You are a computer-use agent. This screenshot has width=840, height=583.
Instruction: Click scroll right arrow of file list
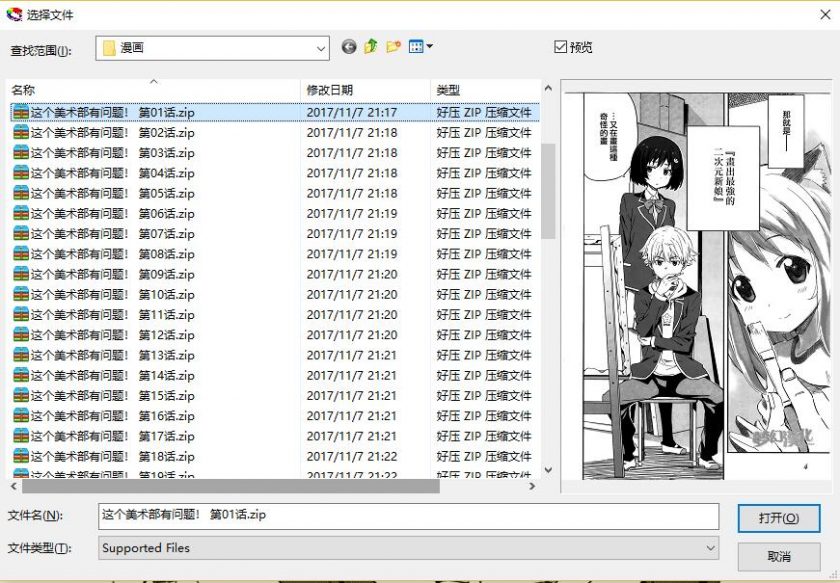[x=532, y=487]
